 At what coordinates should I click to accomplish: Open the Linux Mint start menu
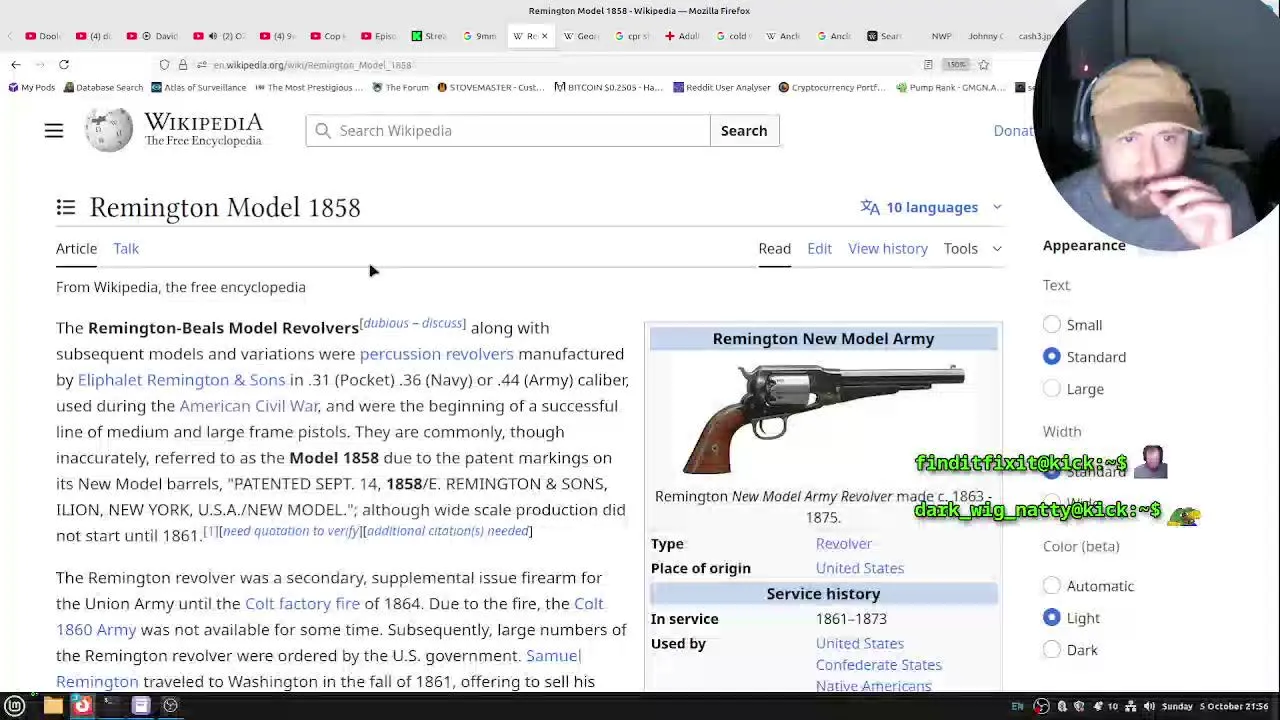click(15, 706)
